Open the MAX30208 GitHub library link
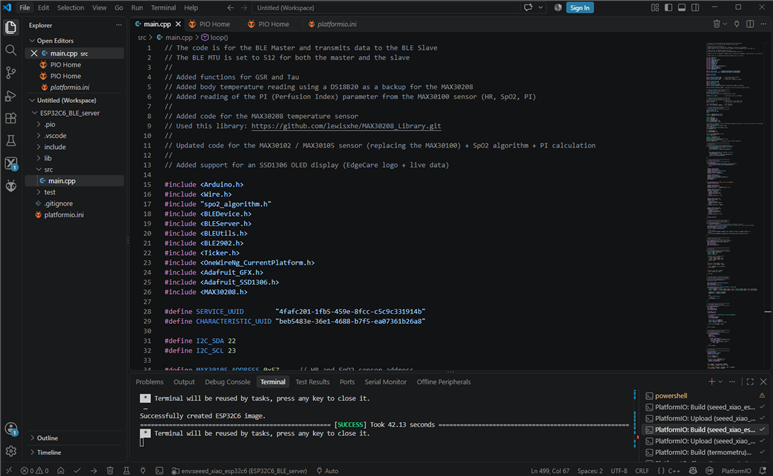This screenshot has width=773, height=476. (x=346, y=126)
